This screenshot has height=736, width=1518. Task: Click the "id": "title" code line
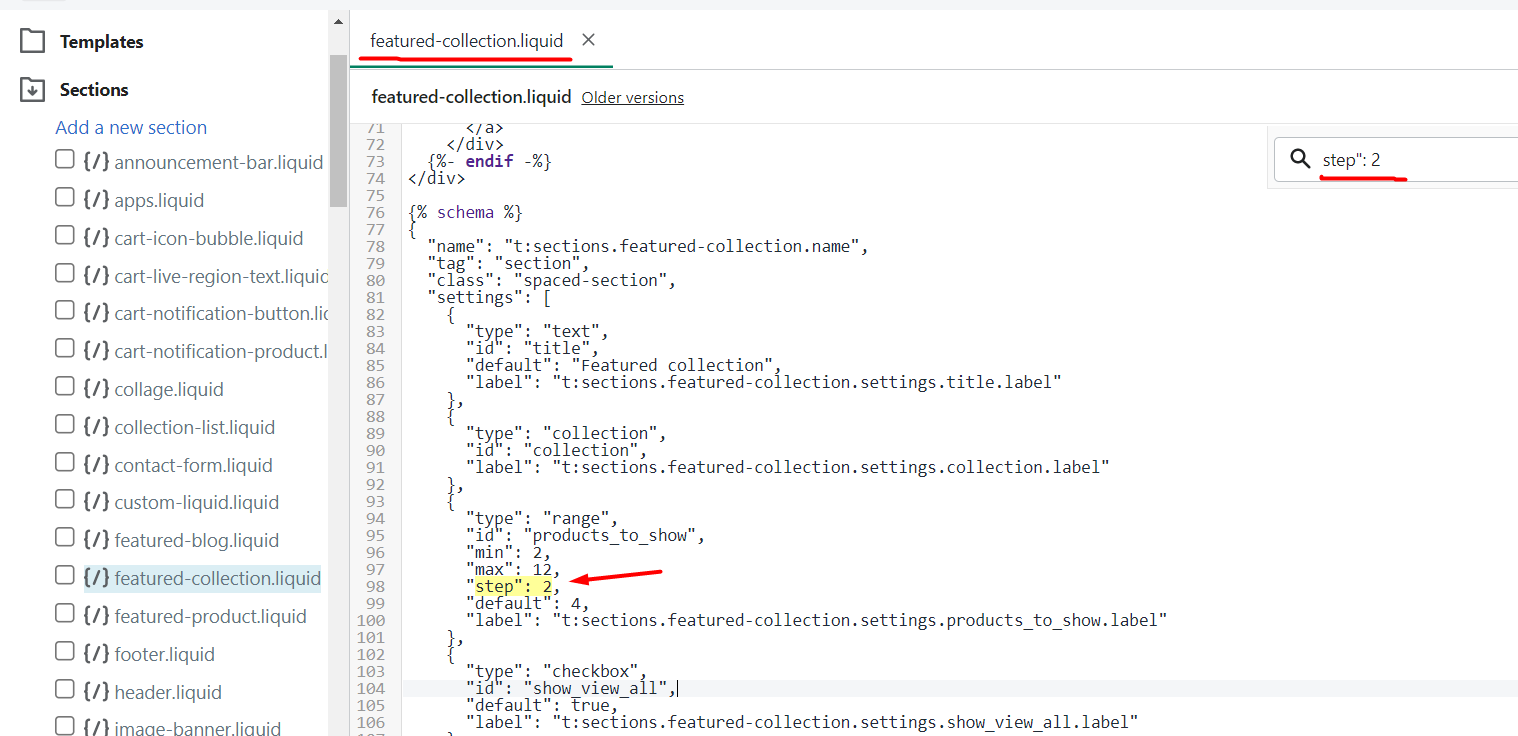click(532, 348)
